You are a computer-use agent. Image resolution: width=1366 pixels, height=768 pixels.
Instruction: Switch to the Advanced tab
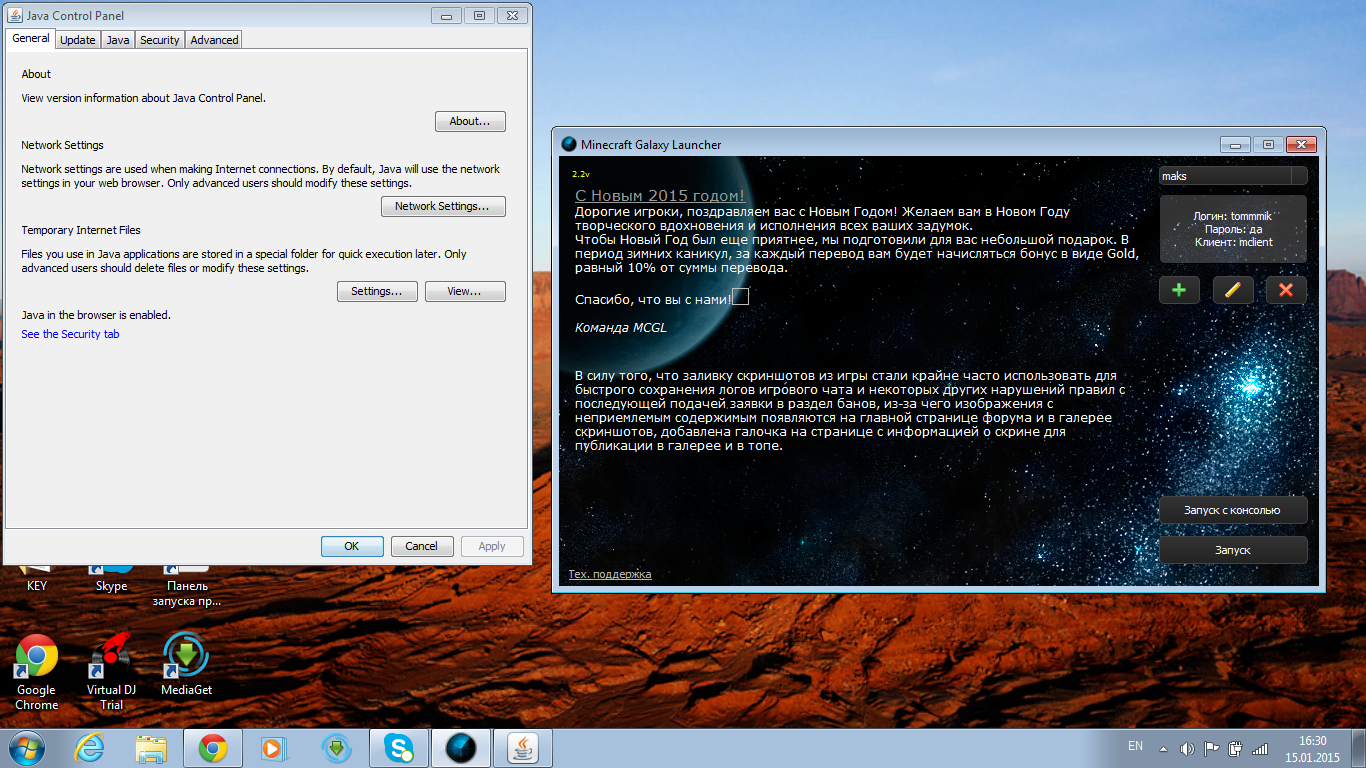[214, 40]
